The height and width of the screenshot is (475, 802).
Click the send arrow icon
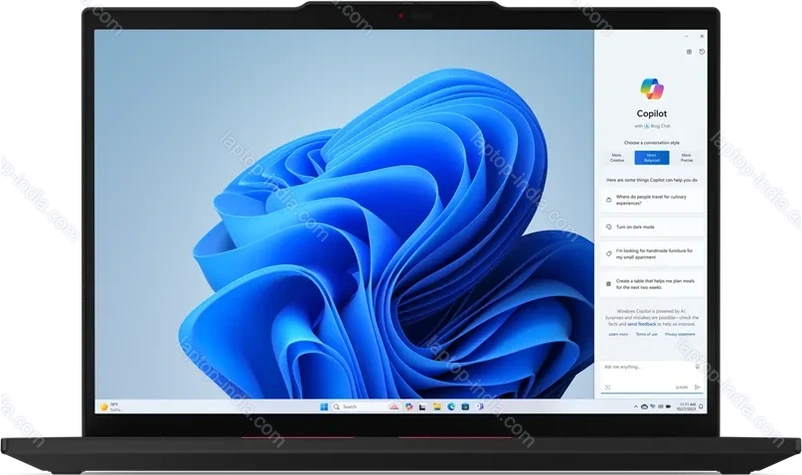[x=697, y=386]
